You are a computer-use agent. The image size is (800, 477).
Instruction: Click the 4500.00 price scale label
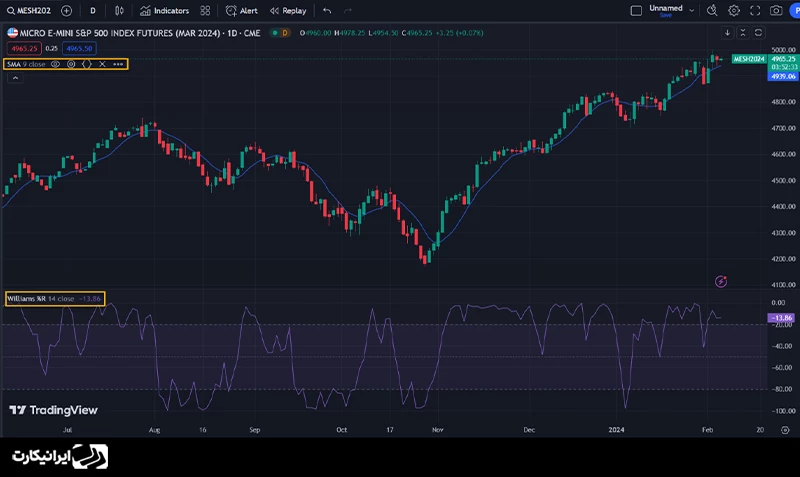pyautogui.click(x=783, y=180)
